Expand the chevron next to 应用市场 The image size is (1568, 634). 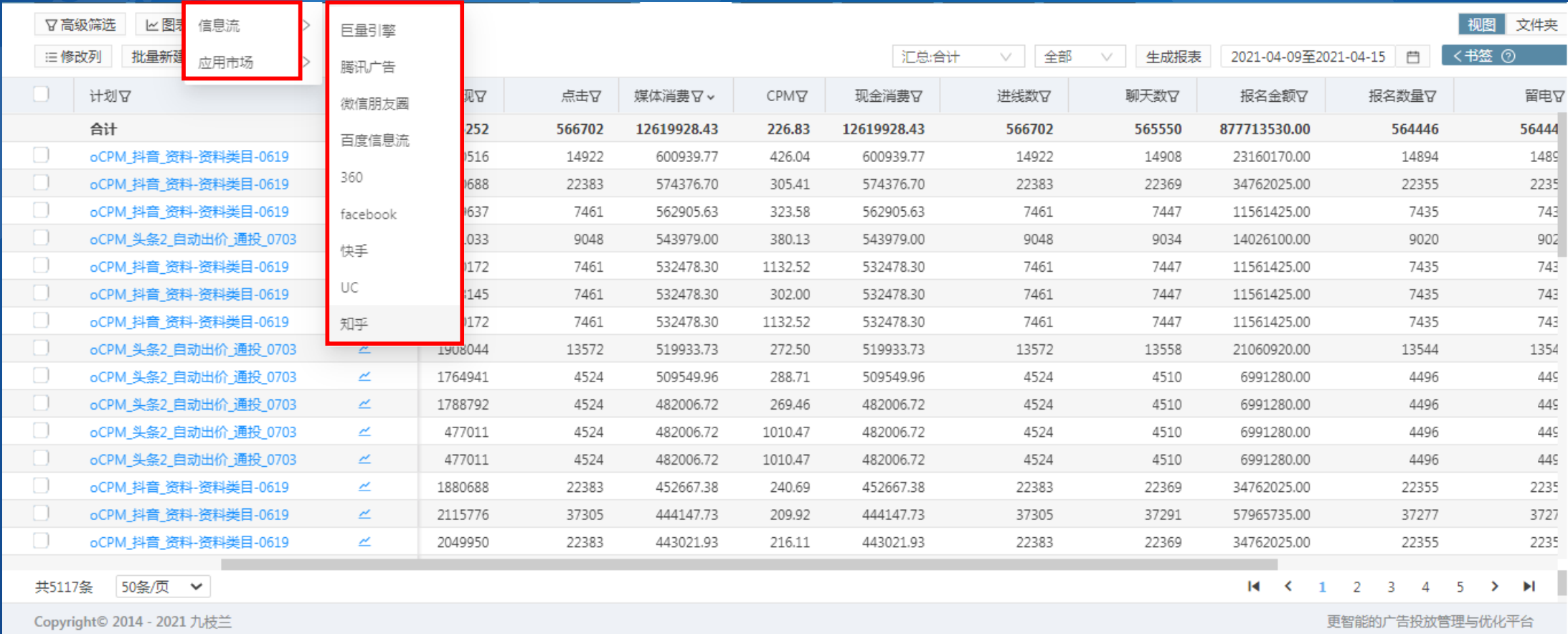point(306,62)
